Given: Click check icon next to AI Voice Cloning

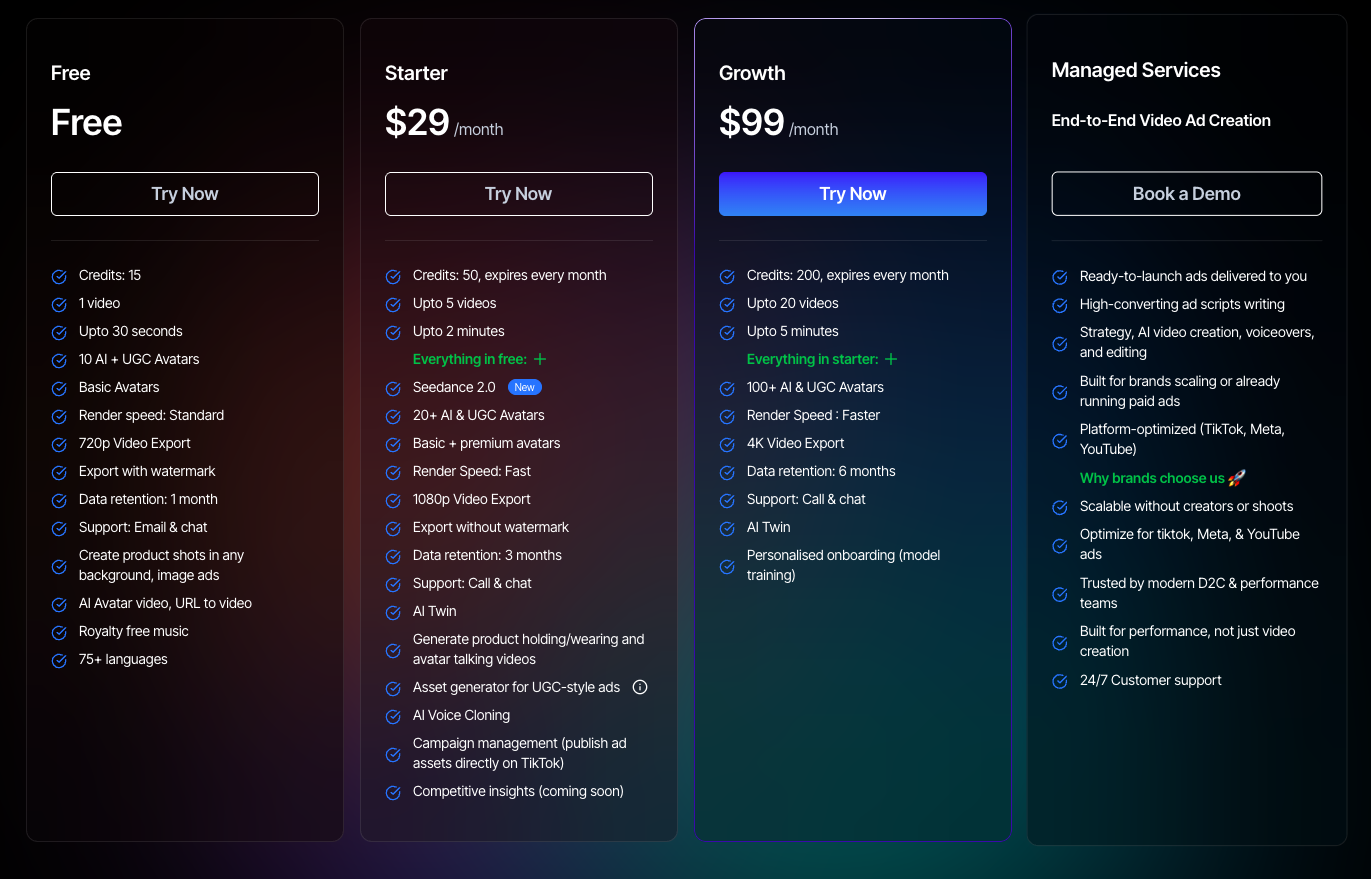Looking at the screenshot, I should pos(393,716).
